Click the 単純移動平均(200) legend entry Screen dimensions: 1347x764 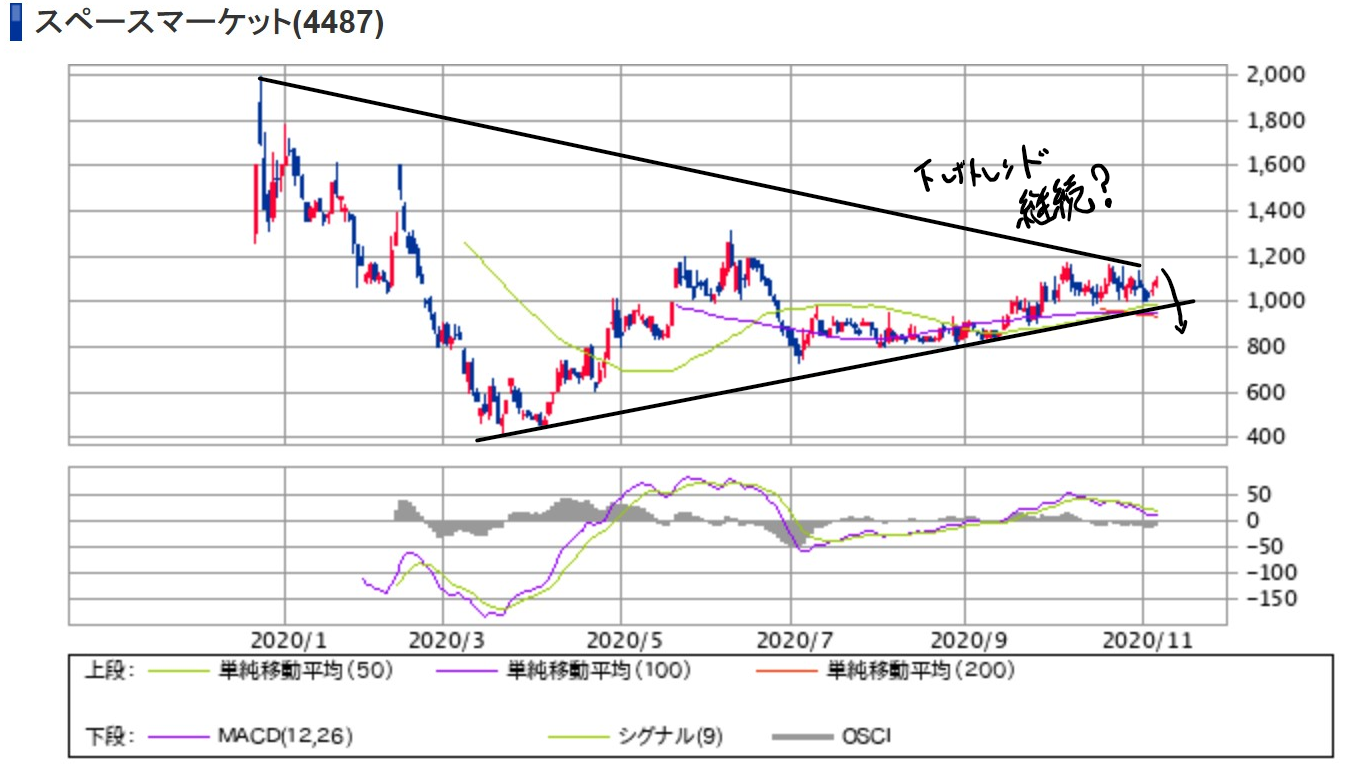[x=920, y=671]
